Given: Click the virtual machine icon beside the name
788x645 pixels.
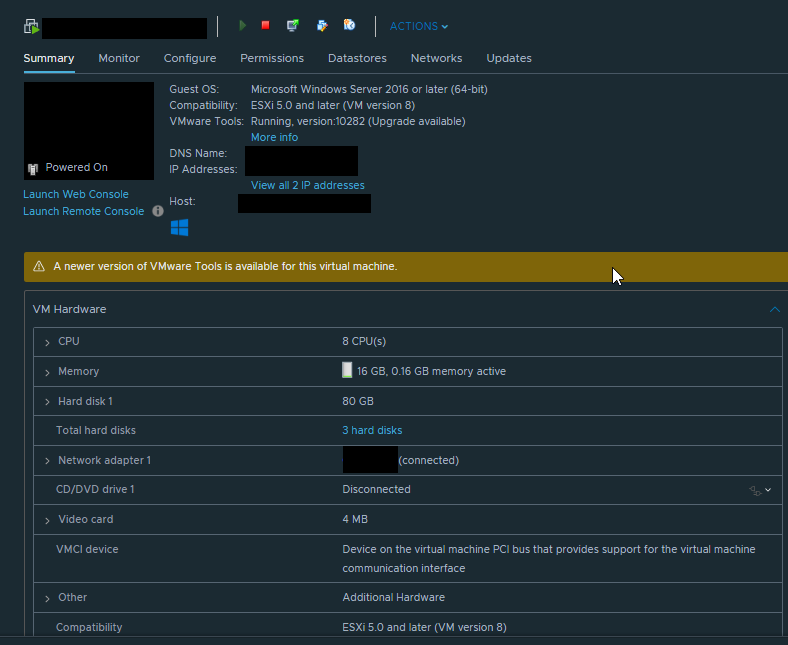Looking at the screenshot, I should coord(31,26).
